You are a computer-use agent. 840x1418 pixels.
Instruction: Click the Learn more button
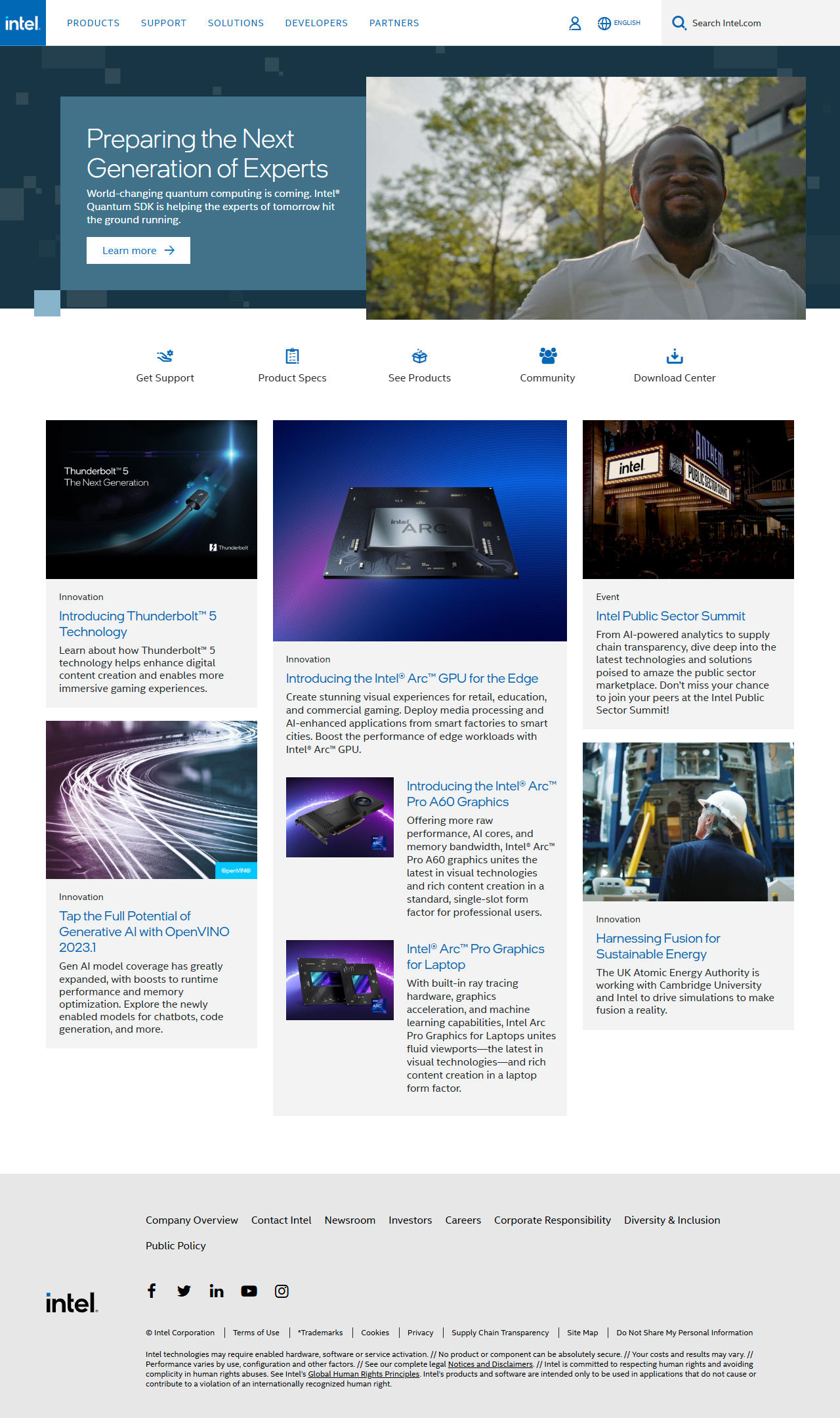(138, 250)
